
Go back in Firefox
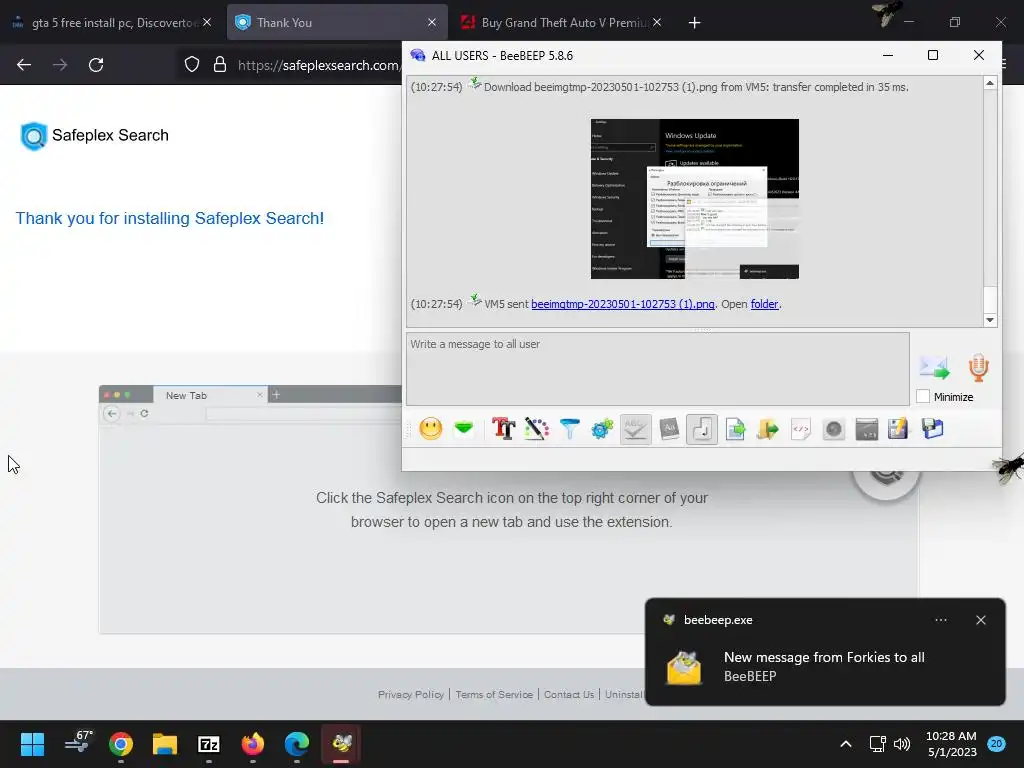coord(24,65)
